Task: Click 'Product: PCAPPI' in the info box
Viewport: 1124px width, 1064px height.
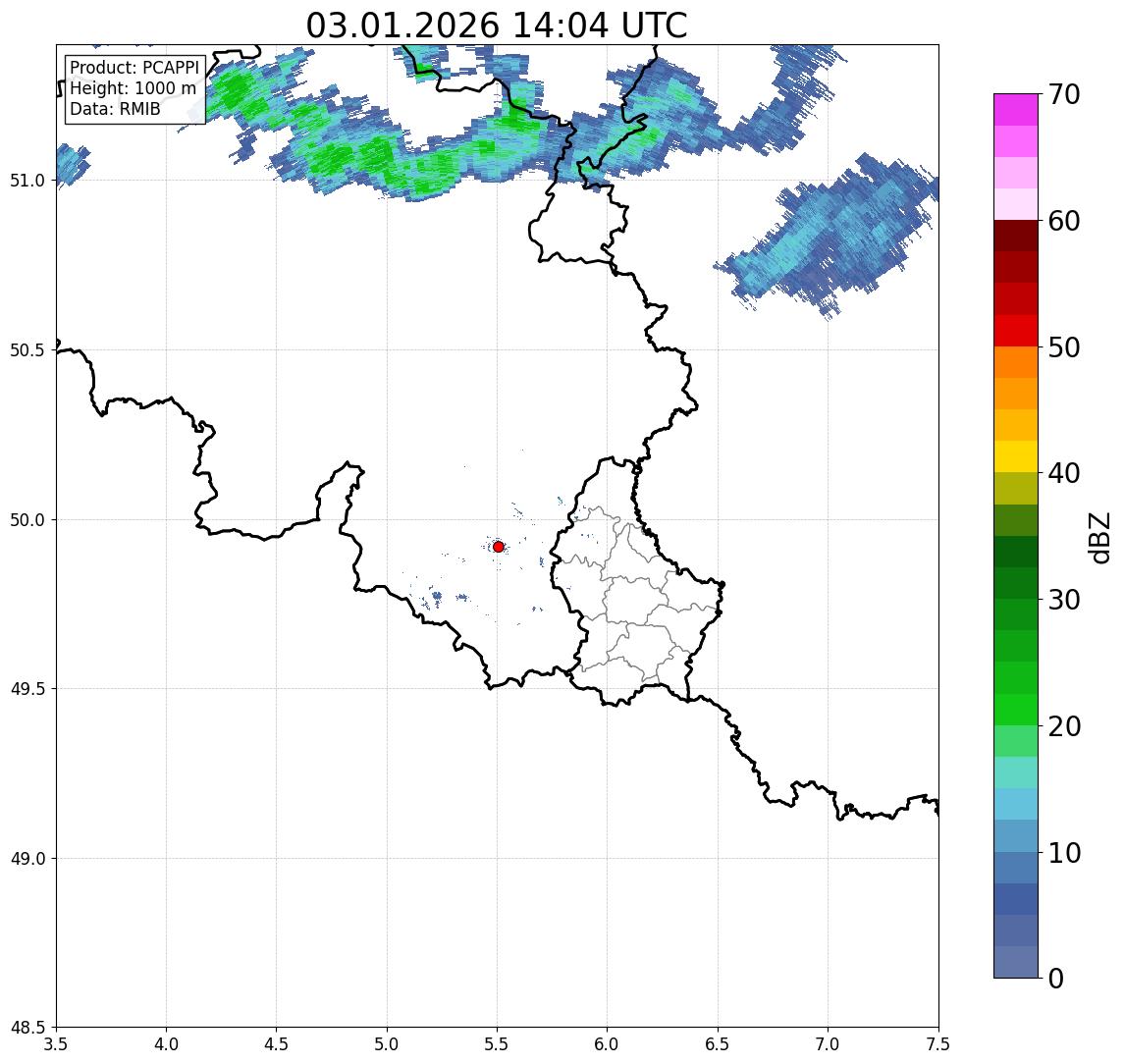Action: tap(134, 68)
